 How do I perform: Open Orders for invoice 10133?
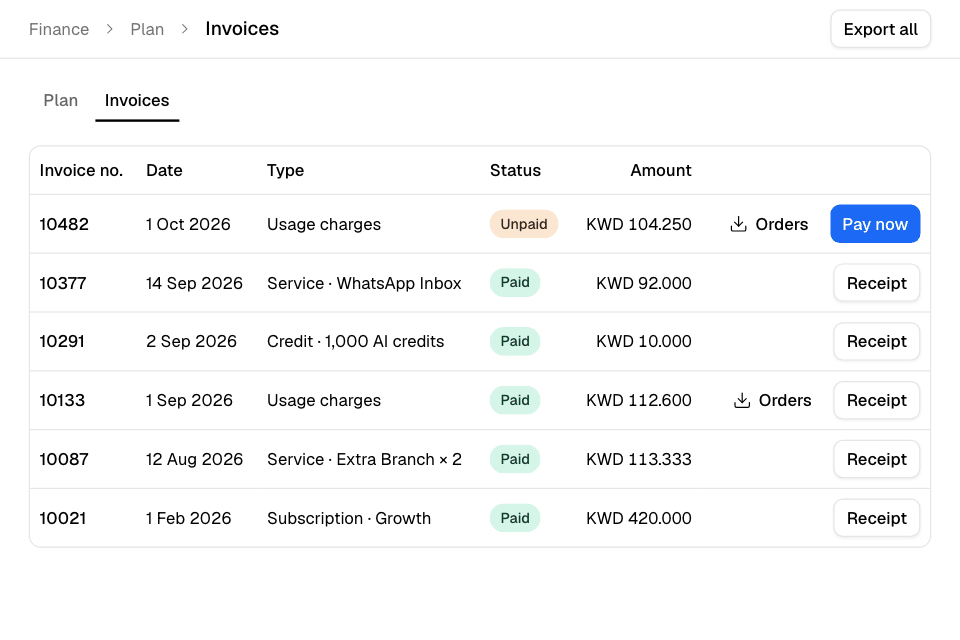tap(773, 401)
